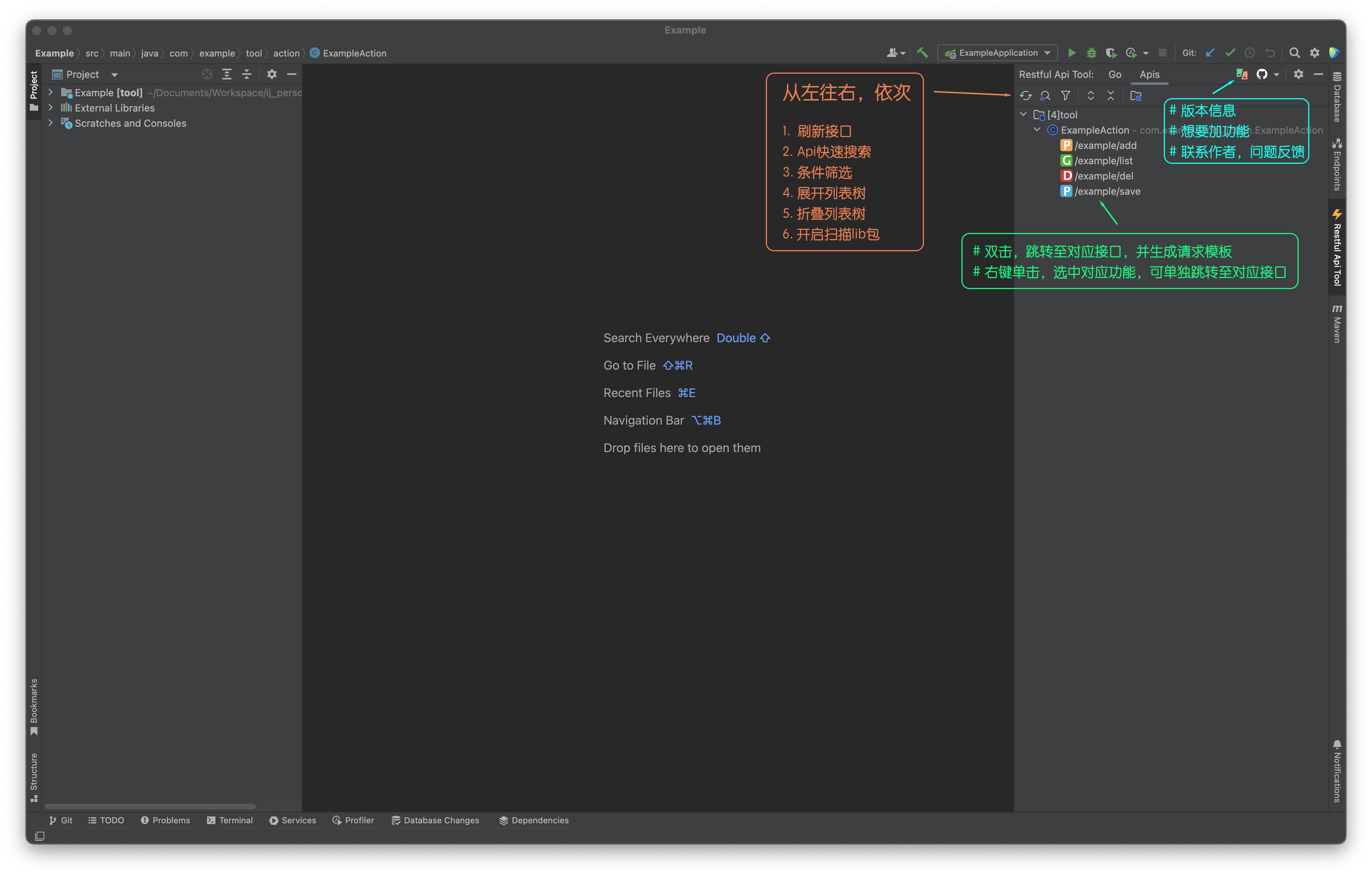The image size is (1372, 876).
Task: Start debugging with the bug icon
Action: click(x=1091, y=52)
